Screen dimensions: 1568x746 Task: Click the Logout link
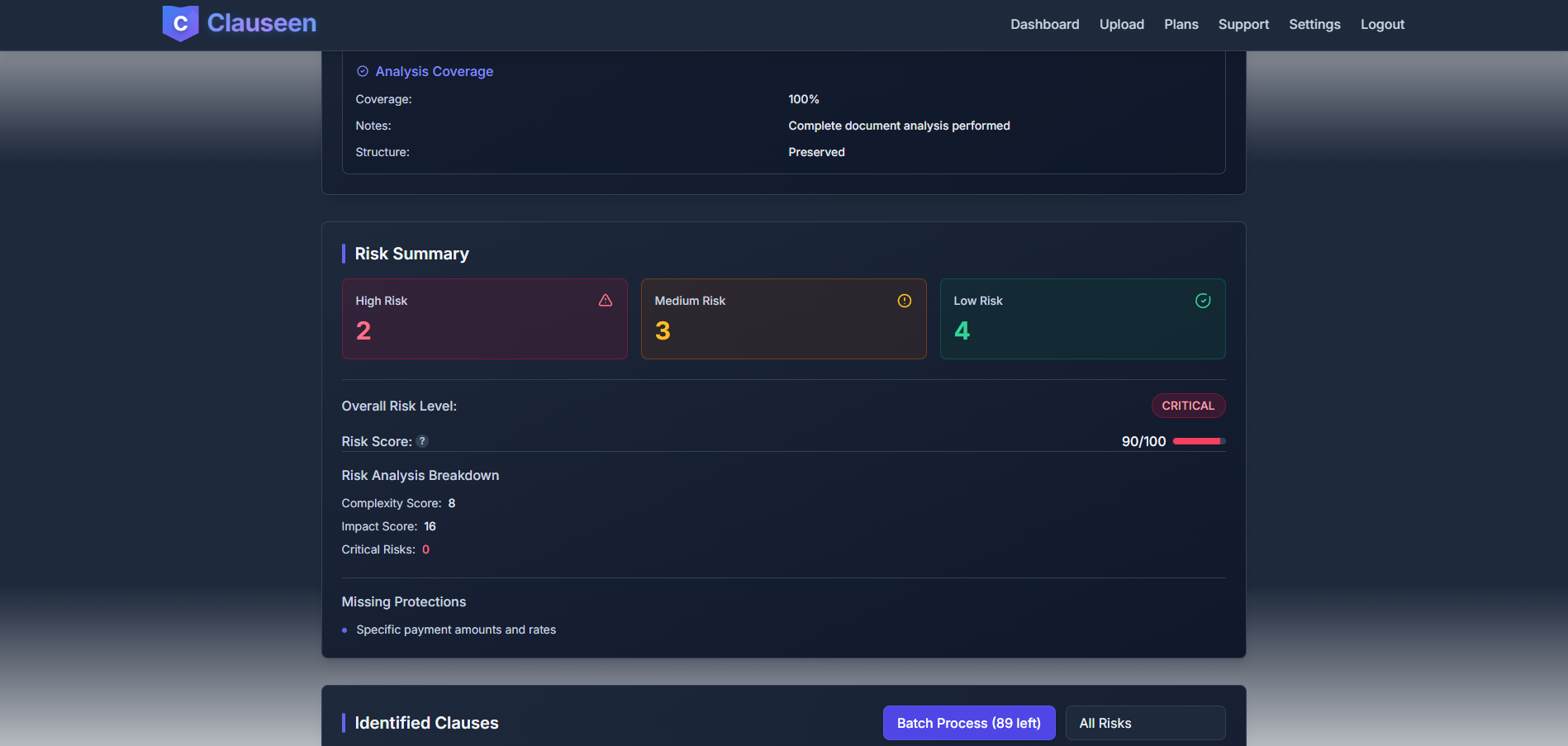pyautogui.click(x=1382, y=24)
